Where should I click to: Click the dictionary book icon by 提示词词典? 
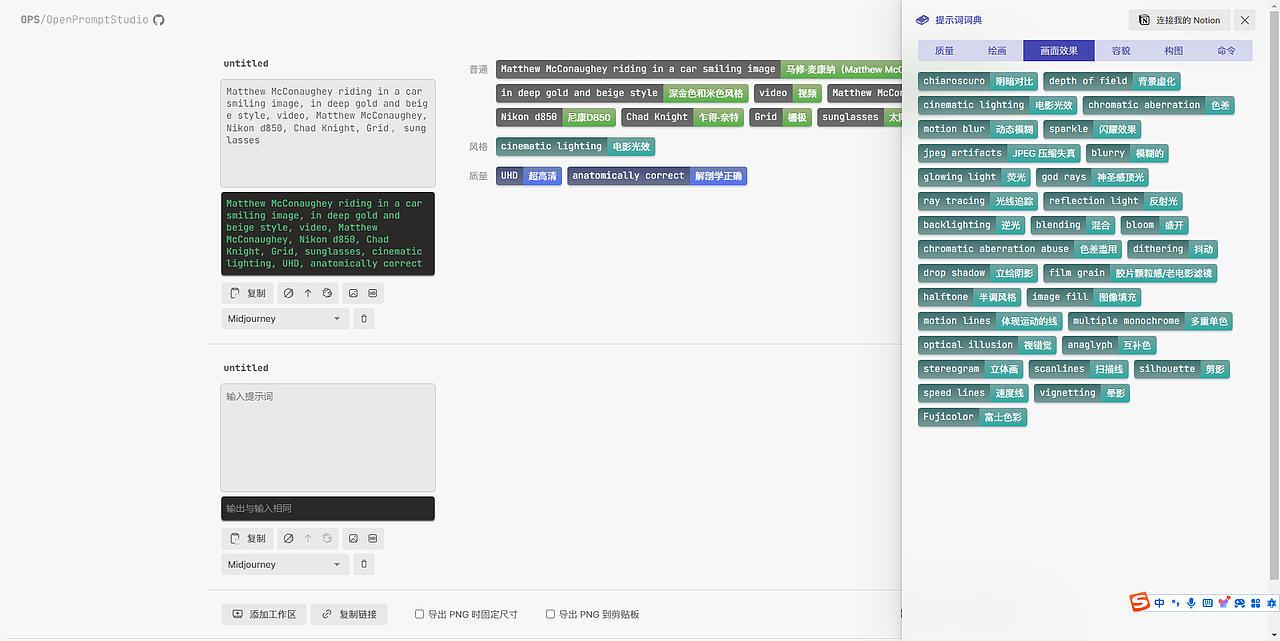[x=922, y=20]
